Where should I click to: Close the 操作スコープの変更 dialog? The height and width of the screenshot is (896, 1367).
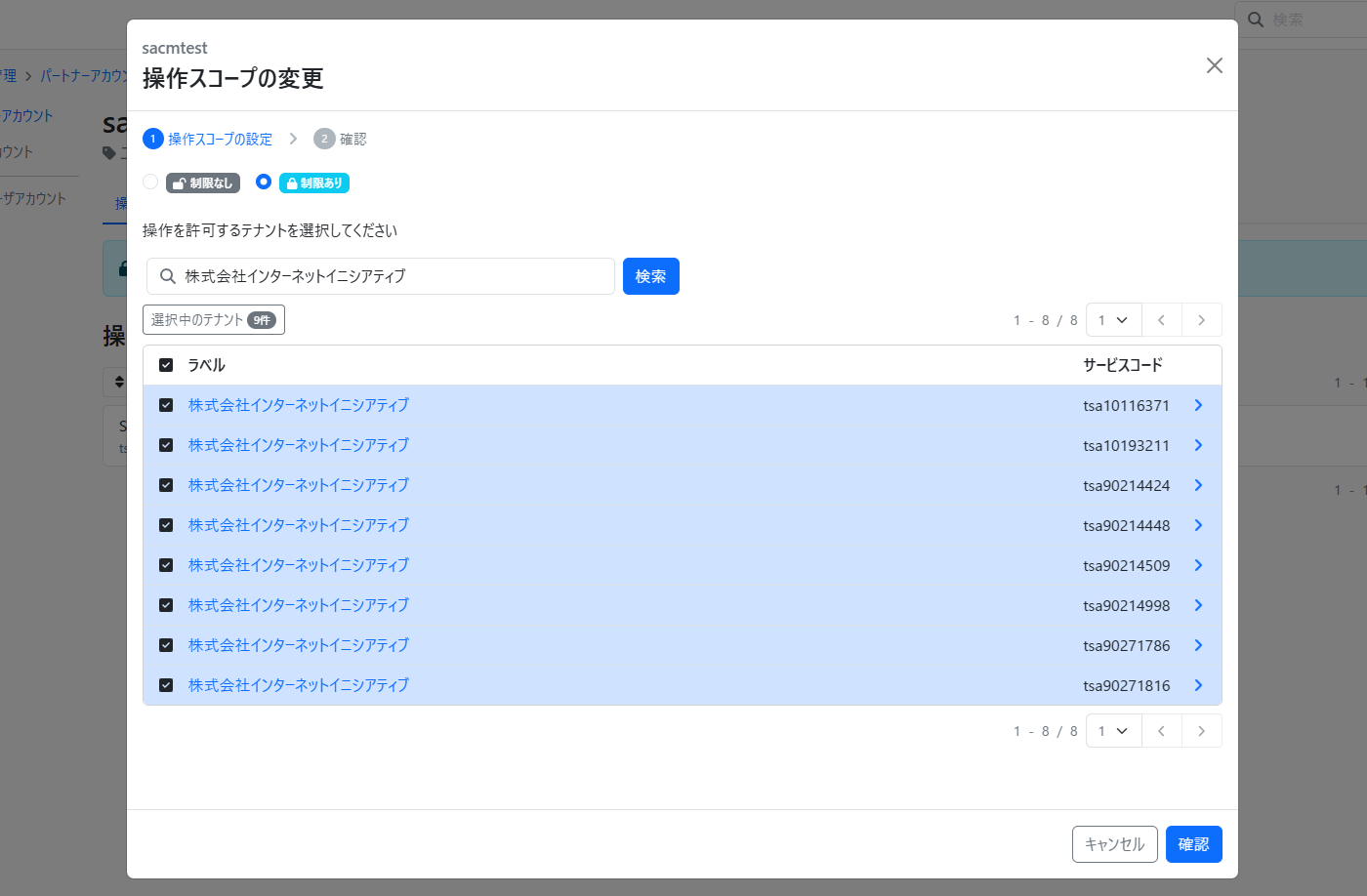[1214, 65]
